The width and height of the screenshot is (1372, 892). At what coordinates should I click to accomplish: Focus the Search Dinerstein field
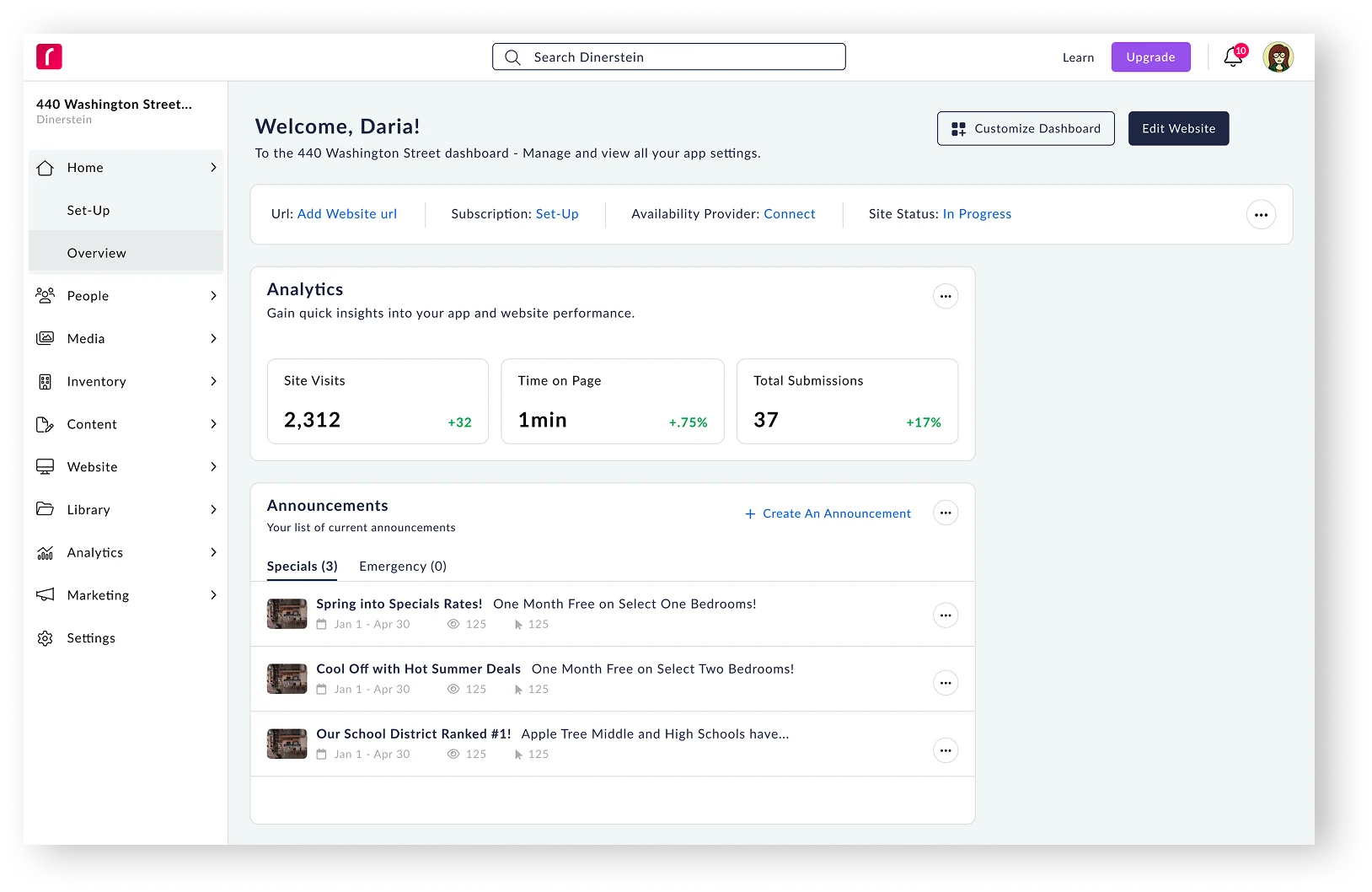[669, 56]
